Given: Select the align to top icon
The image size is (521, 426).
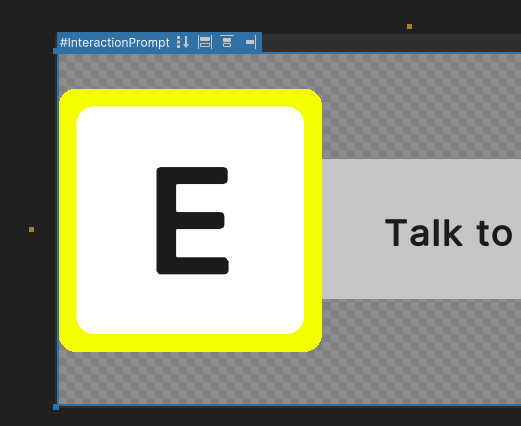Looking at the screenshot, I should coord(227,41).
